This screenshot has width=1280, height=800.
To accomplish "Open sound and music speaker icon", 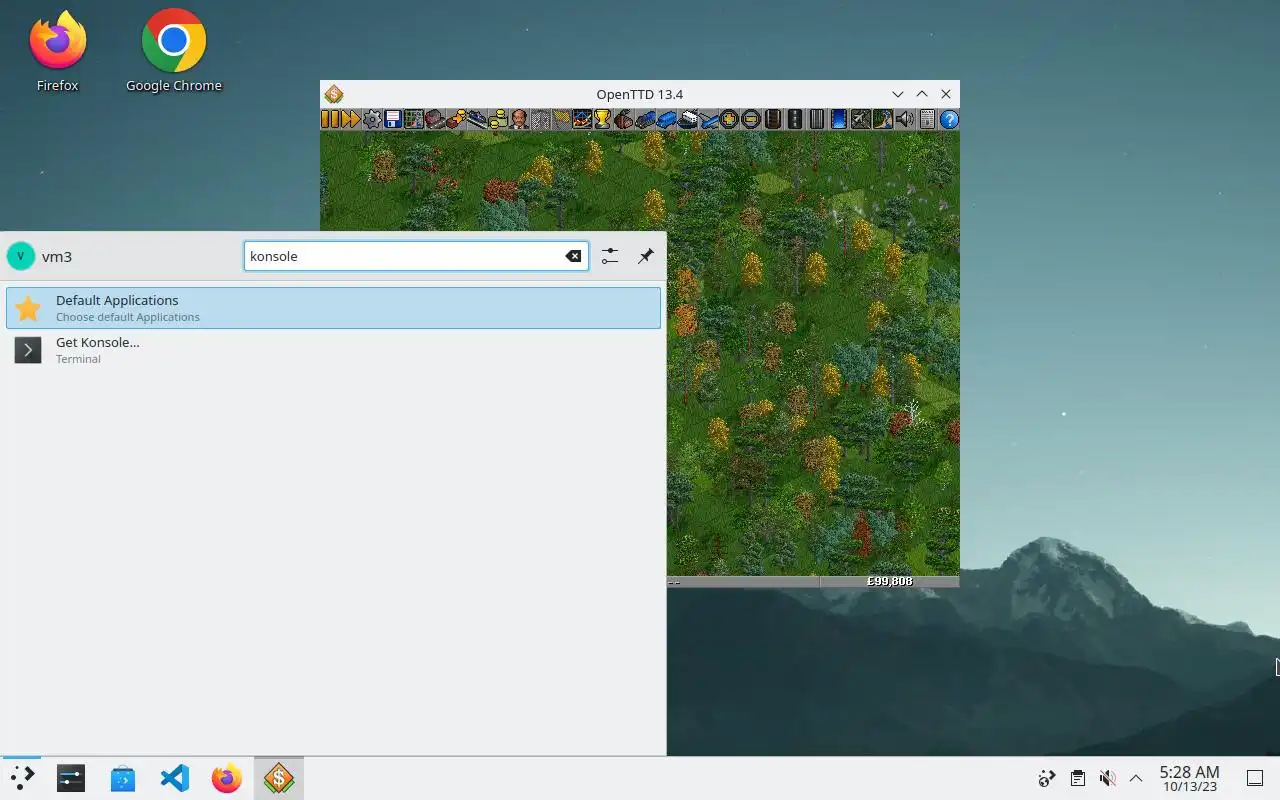I will point(904,120).
